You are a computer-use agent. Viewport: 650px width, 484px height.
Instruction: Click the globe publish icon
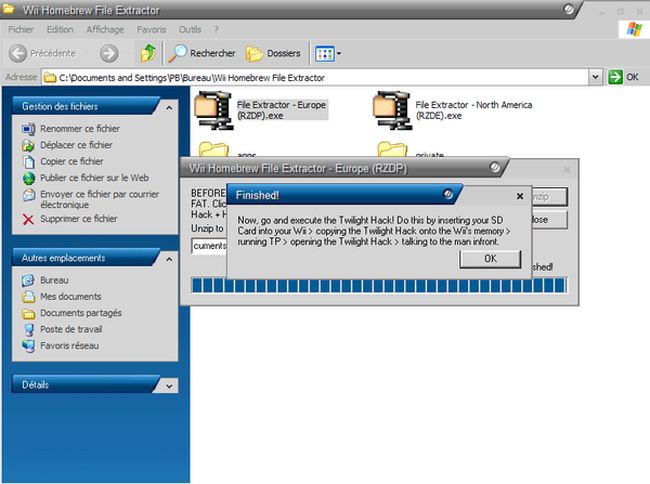coord(29,178)
